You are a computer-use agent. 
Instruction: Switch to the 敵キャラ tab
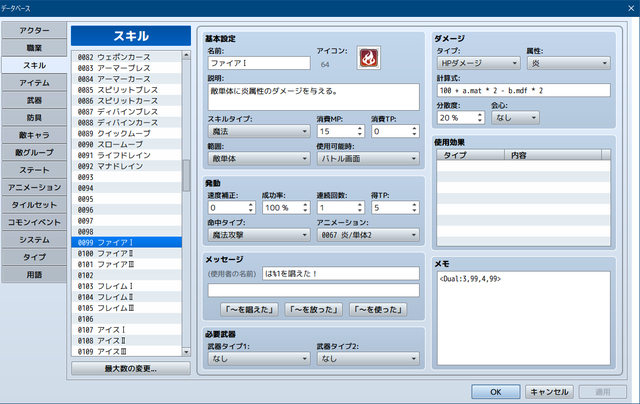click(34, 135)
